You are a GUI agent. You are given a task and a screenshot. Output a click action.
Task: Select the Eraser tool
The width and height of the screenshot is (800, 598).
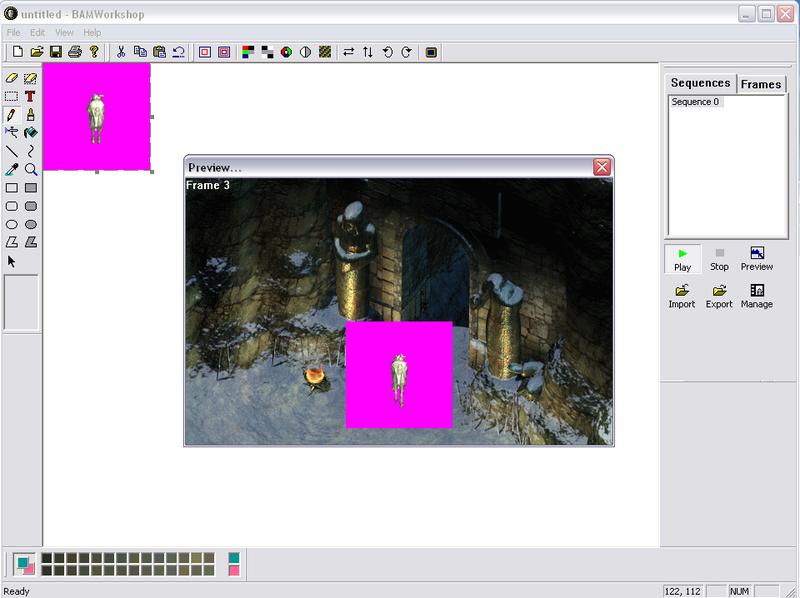tap(11, 78)
